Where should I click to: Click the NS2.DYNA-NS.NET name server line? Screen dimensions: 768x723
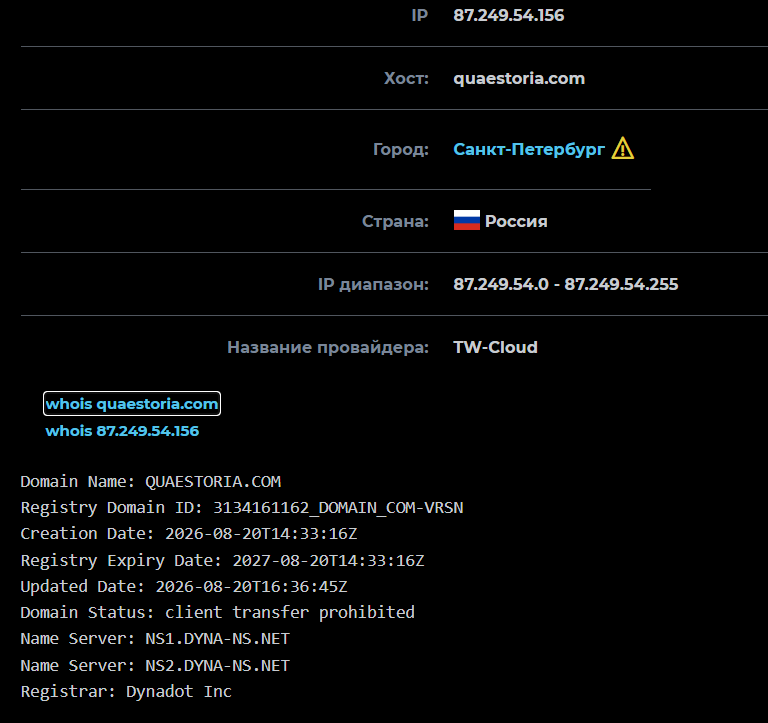point(155,666)
